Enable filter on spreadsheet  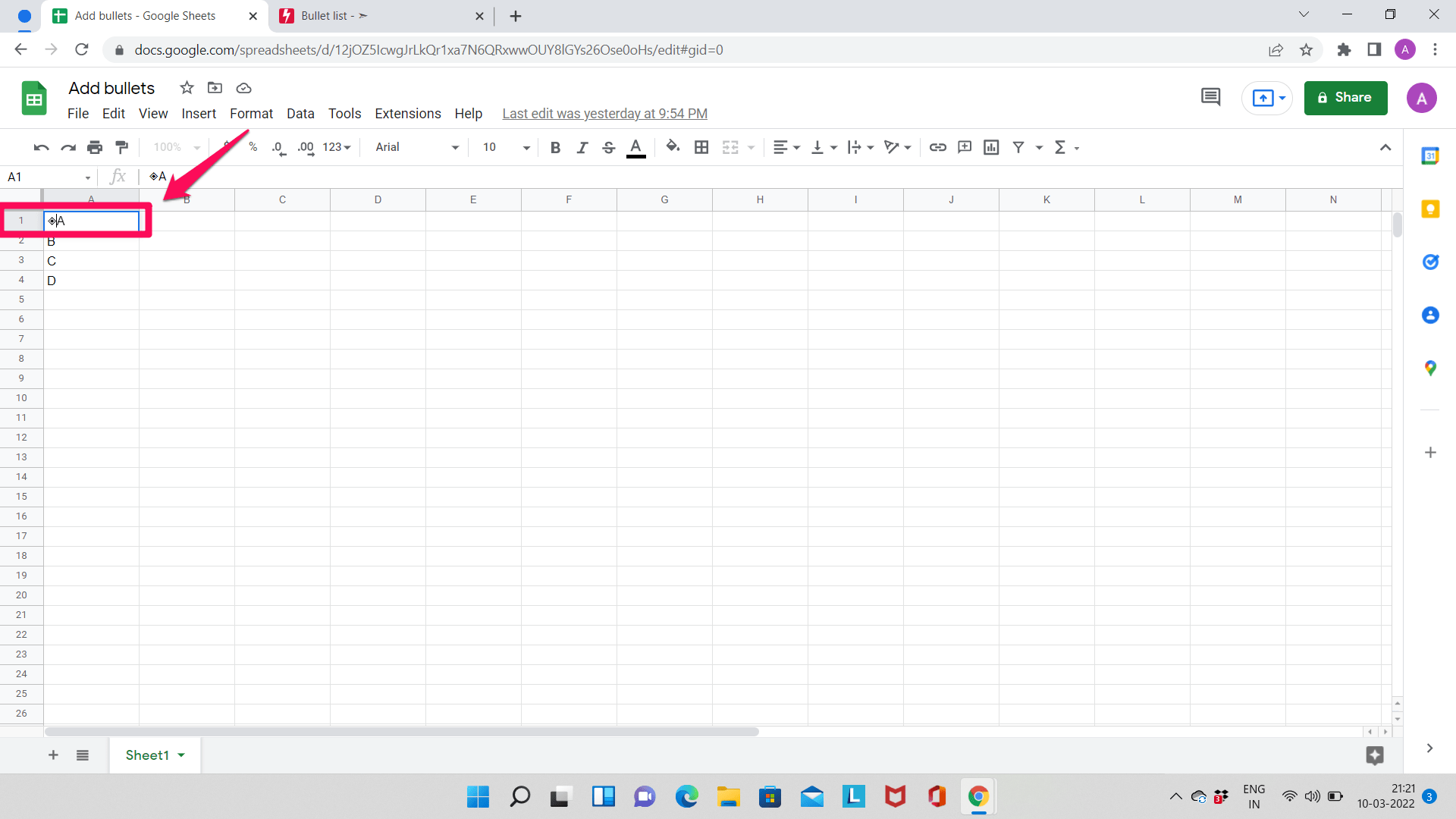point(1019,147)
